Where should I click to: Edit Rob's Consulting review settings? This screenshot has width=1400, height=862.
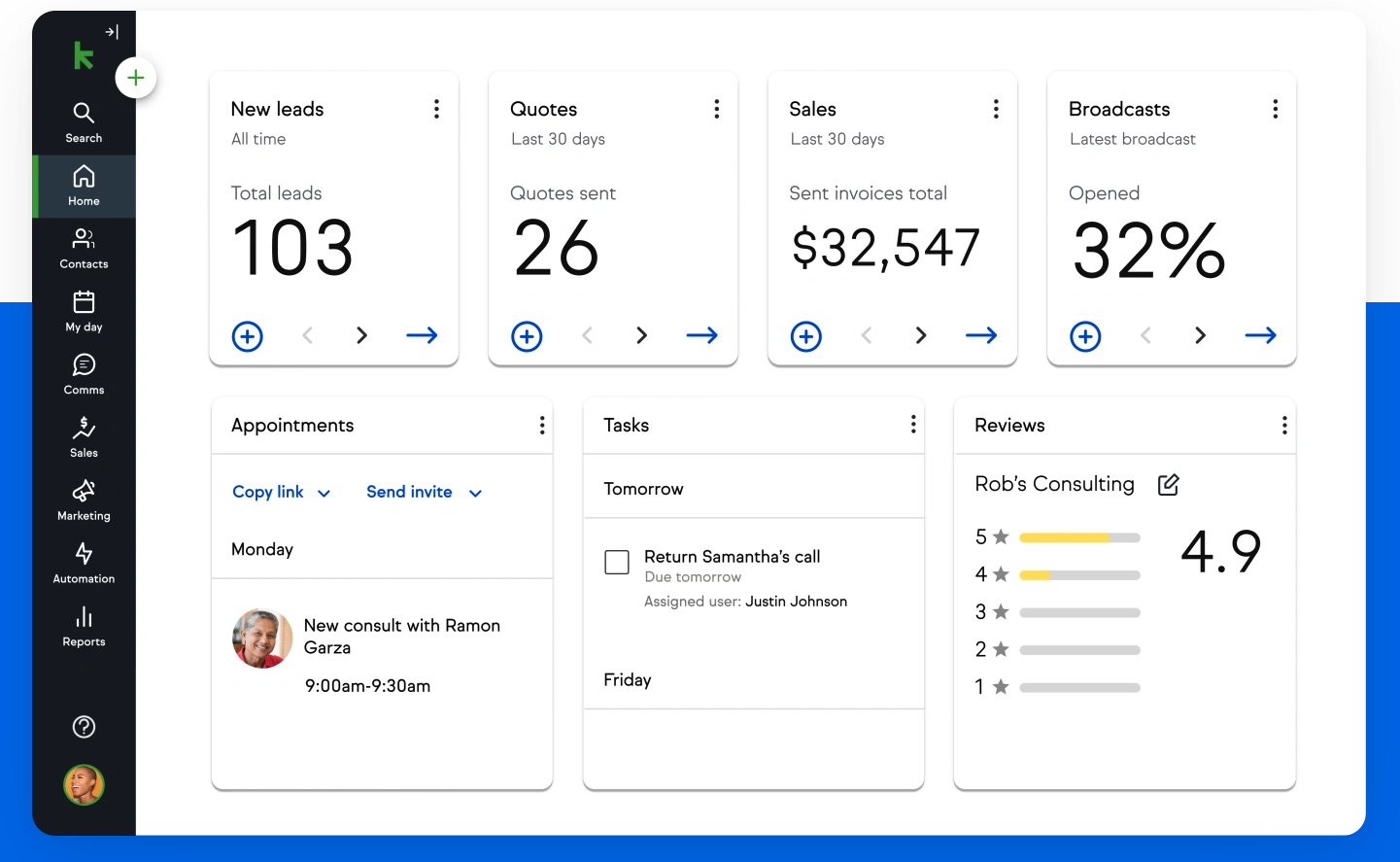pos(1168,484)
